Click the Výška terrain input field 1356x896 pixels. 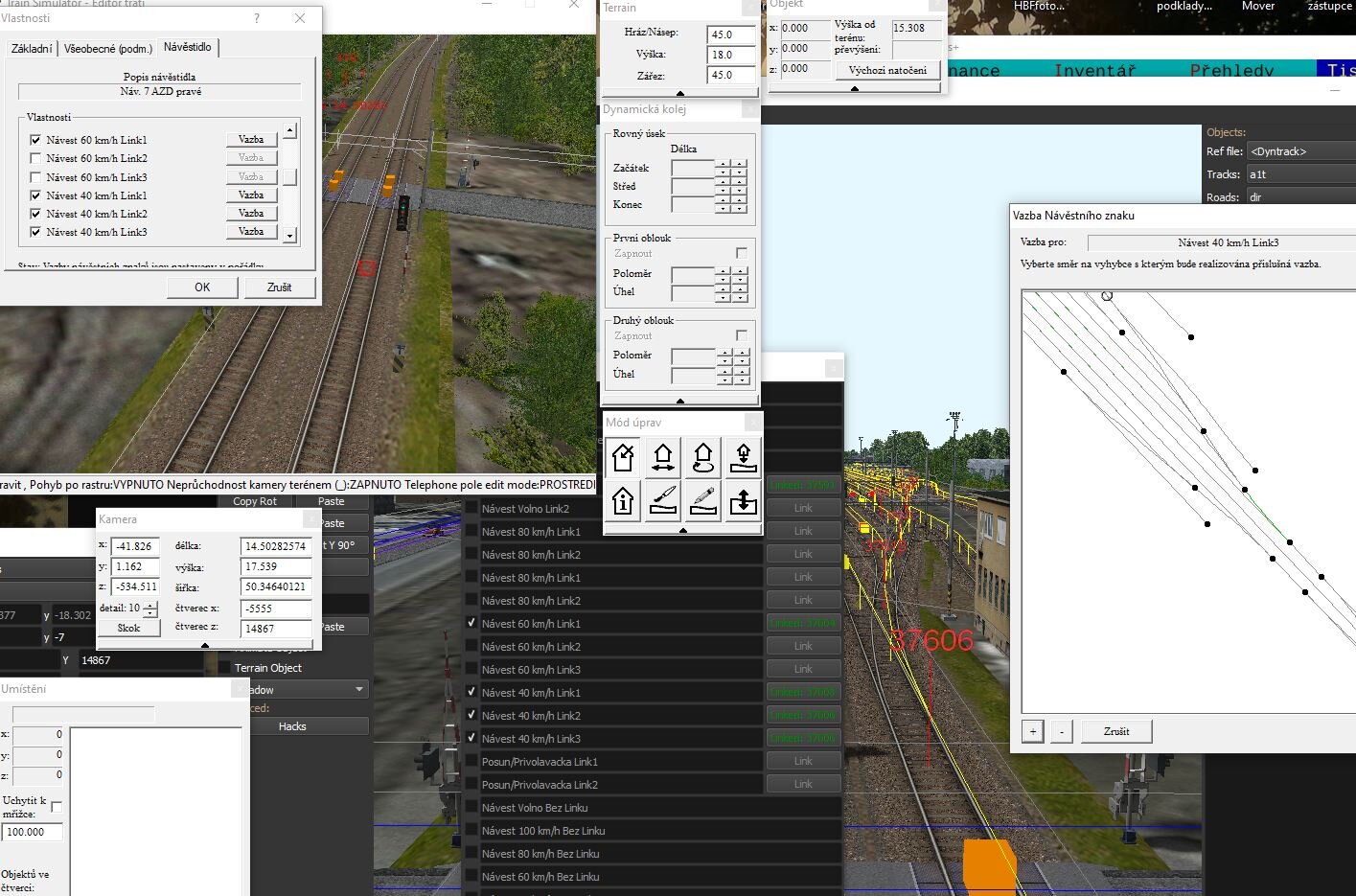(731, 55)
